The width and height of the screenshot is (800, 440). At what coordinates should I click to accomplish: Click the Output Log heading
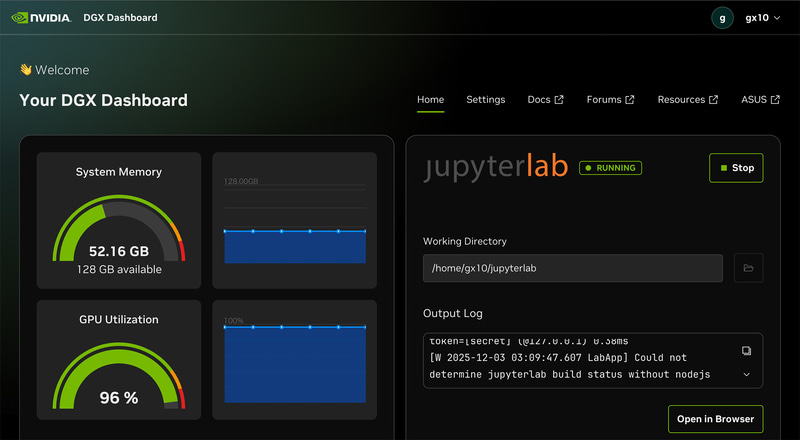pyautogui.click(x=453, y=313)
